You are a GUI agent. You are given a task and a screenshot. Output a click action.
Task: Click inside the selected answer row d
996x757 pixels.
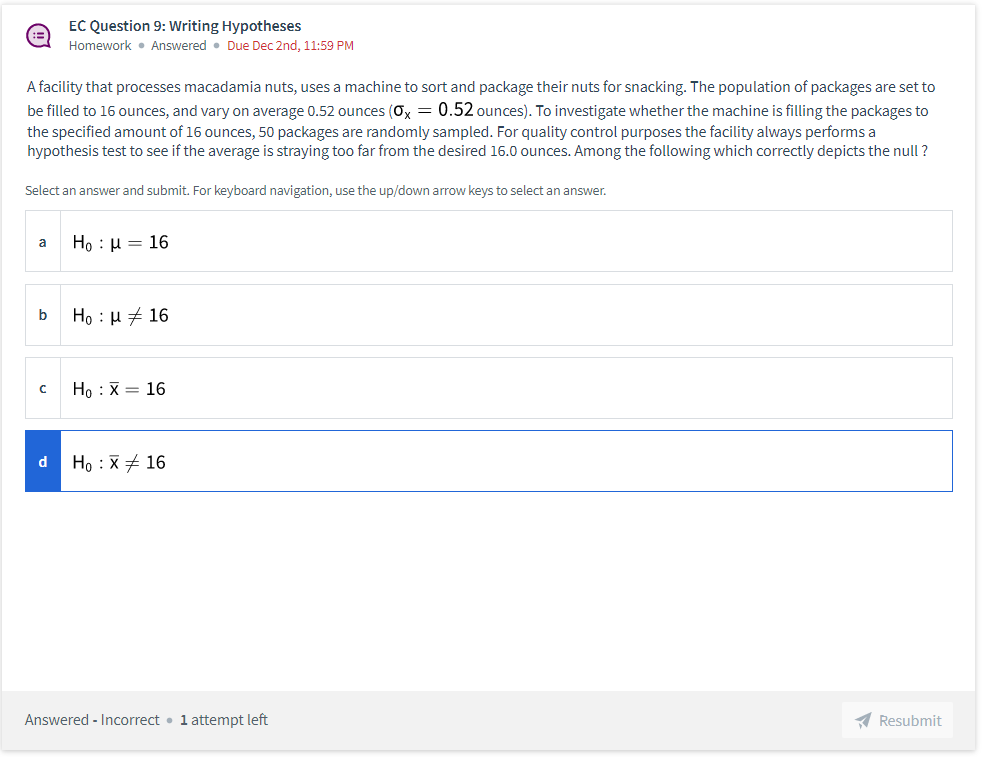click(500, 461)
